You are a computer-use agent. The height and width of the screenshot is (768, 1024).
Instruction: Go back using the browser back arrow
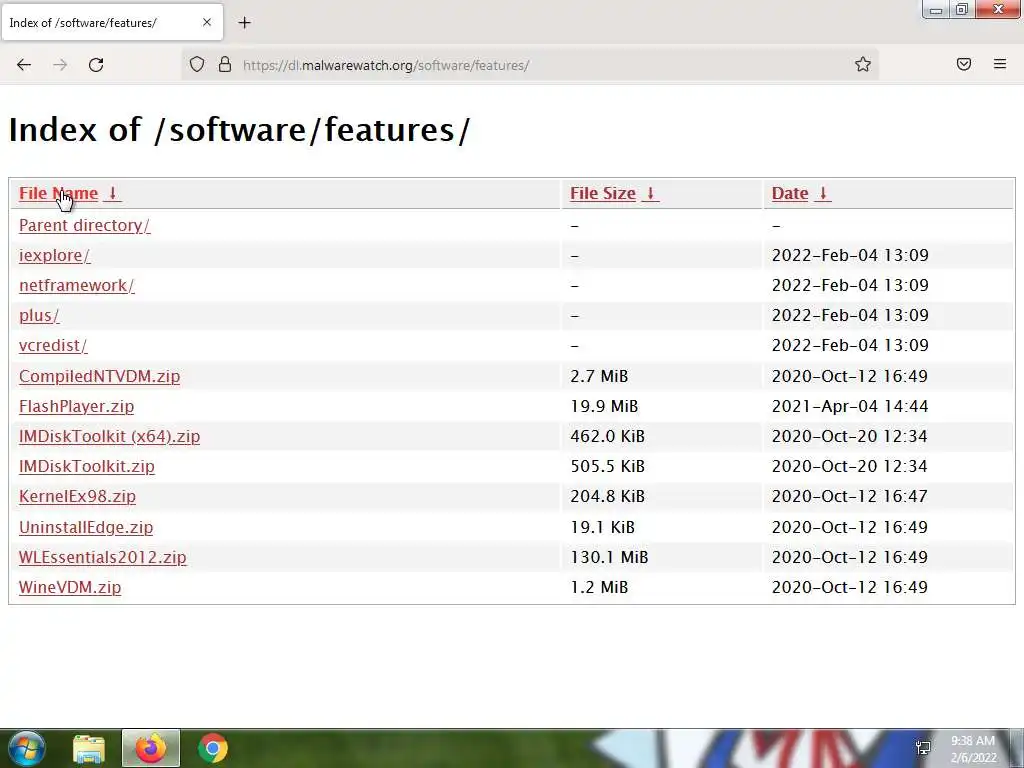[x=24, y=65]
